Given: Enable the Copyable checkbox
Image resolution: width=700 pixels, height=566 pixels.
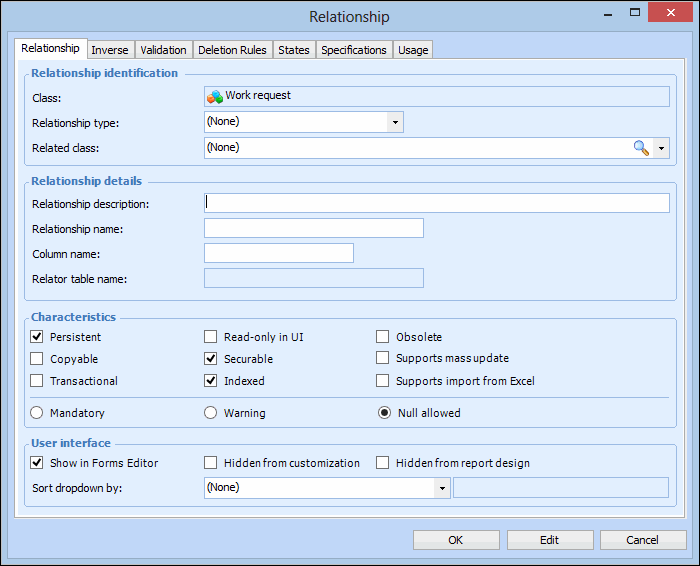Looking at the screenshot, I should click(38, 359).
